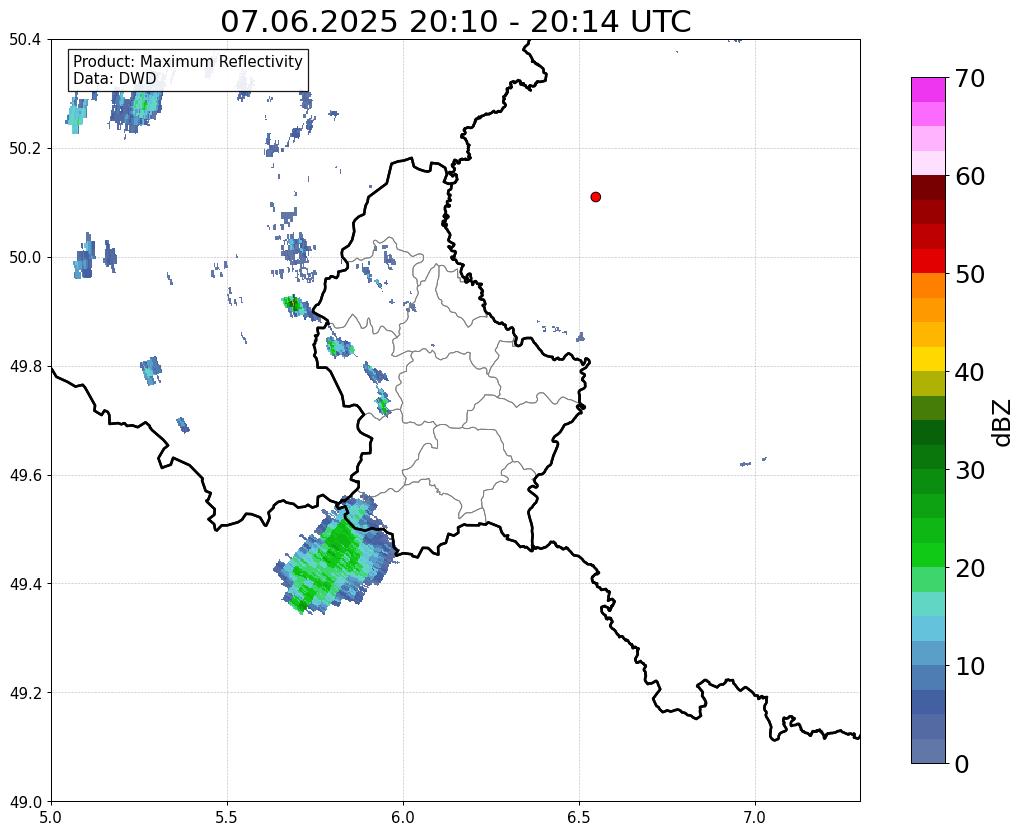The image size is (1023, 834).
Task: Click the colorbar tick label 50
Action: click(x=970, y=274)
